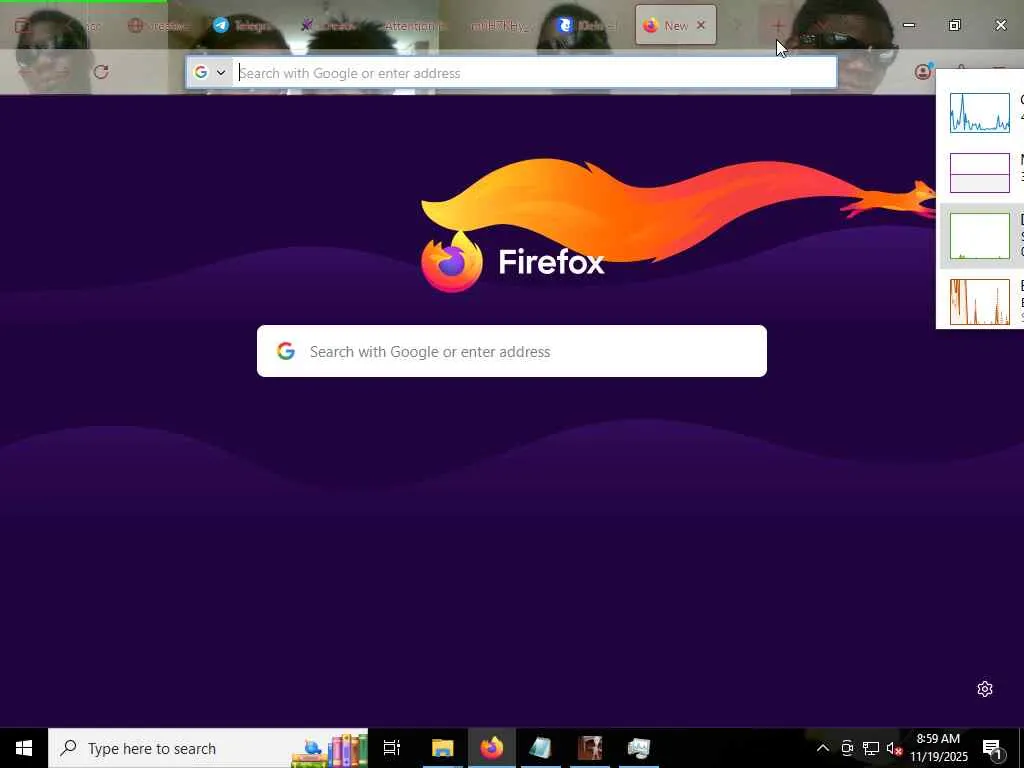This screenshot has width=1024, height=768.
Task: Click the Meet Now tray icon
Action: [x=847, y=748]
